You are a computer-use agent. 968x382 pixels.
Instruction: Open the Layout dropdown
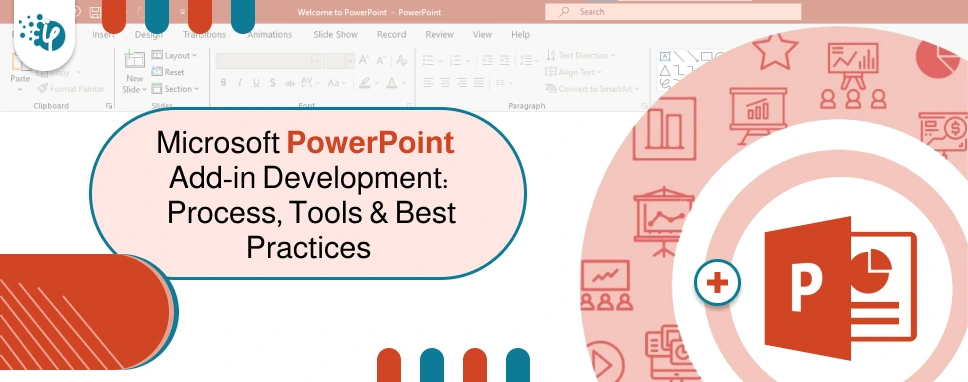click(x=174, y=56)
